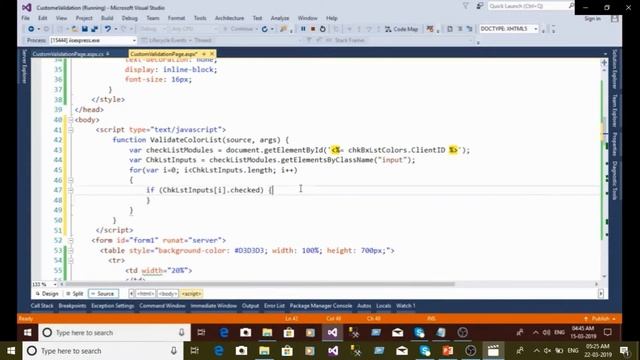Collapse the if block on line 47
This screenshot has height=360, width=640.
coord(70,190)
